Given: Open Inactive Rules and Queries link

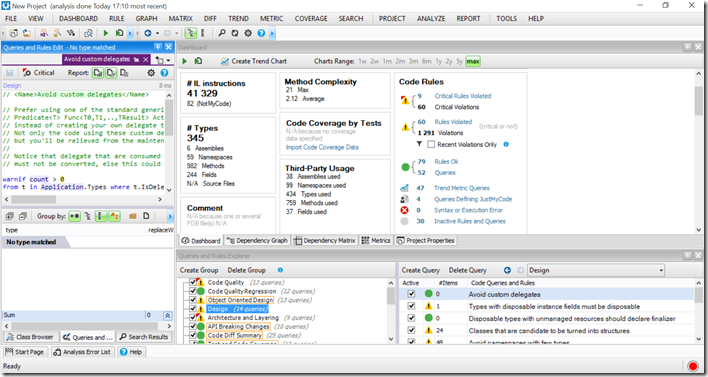Looking at the screenshot, I should click(x=470, y=221).
